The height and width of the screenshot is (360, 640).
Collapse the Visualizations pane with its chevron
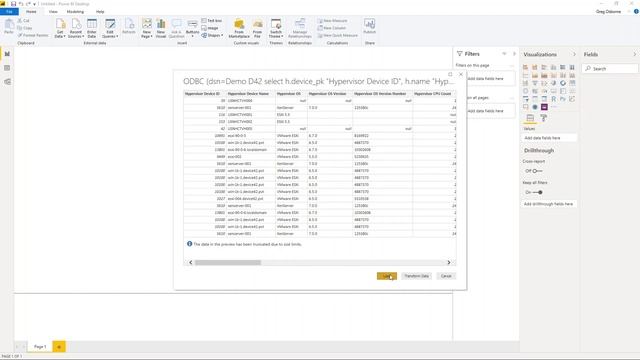tap(574, 54)
